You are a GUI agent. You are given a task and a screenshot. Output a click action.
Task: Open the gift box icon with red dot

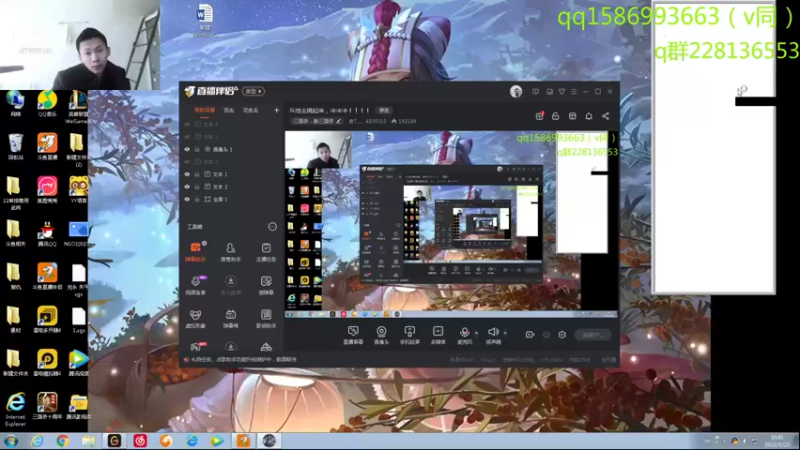click(540, 116)
